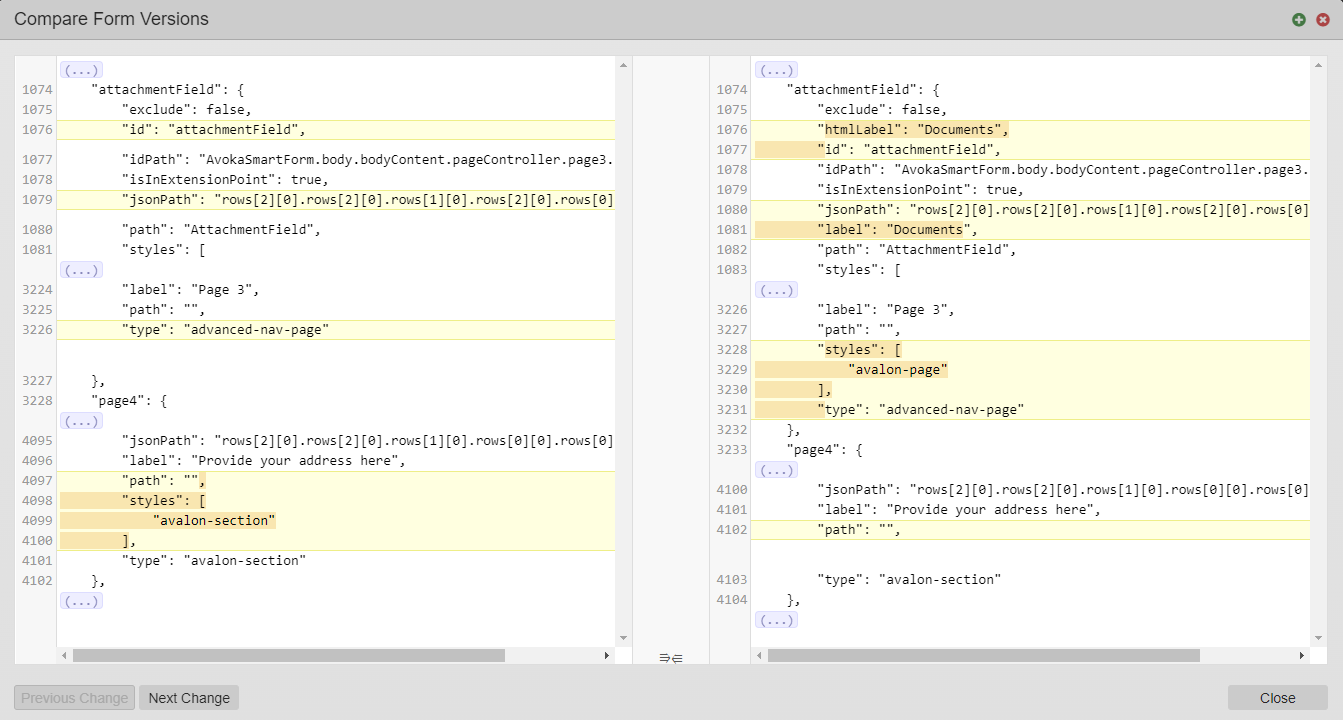Click the right pane's vertical scroll up arrow
Viewport: 1343px width, 720px height.
[1318, 66]
